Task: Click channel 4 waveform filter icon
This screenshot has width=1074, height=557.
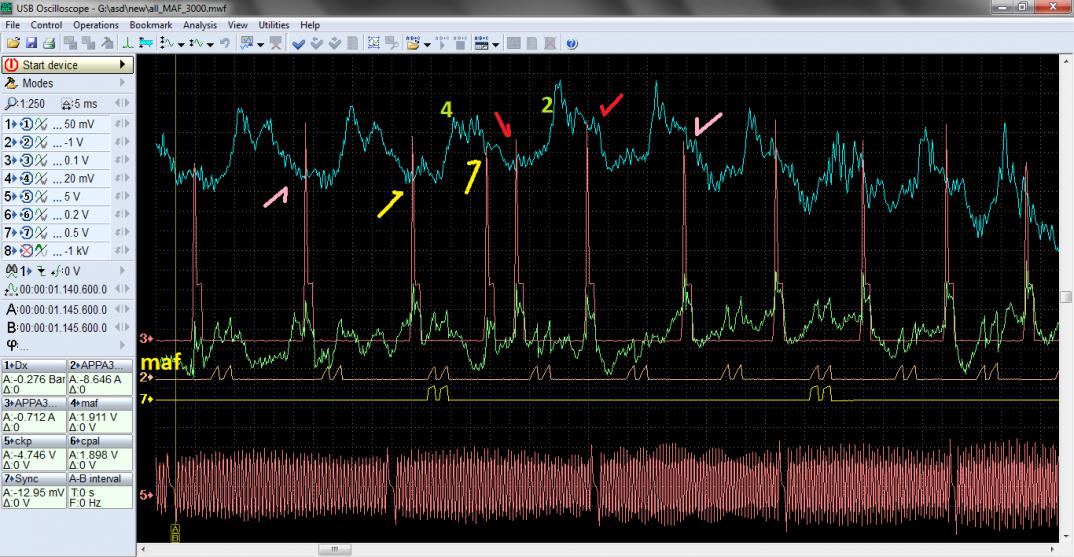Action: click(x=41, y=178)
